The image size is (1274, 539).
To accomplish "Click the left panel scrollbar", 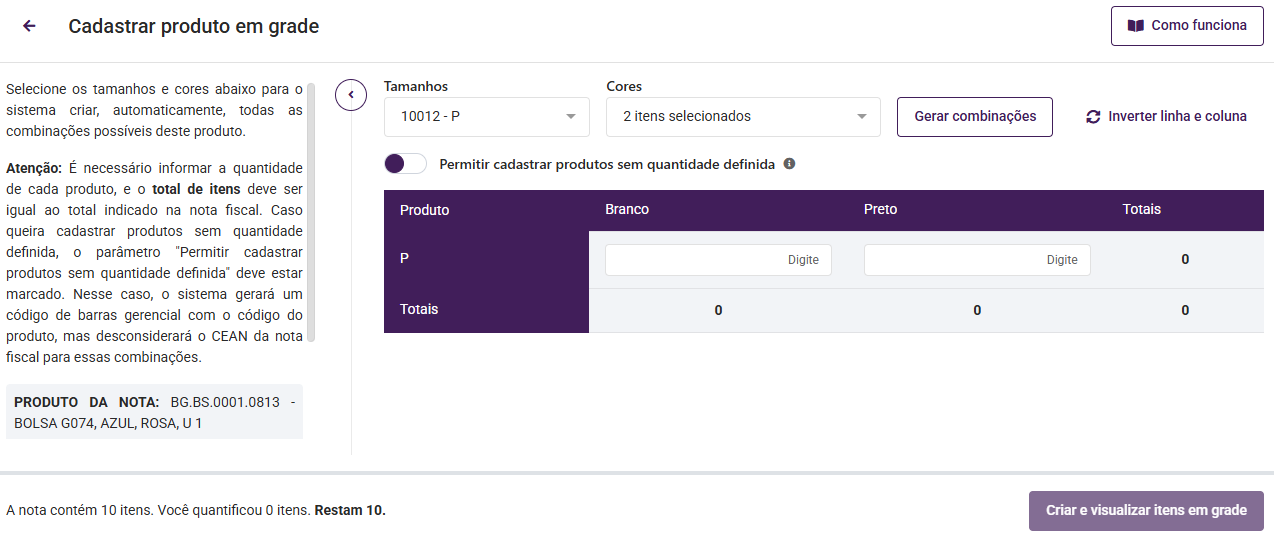I will click(x=311, y=212).
